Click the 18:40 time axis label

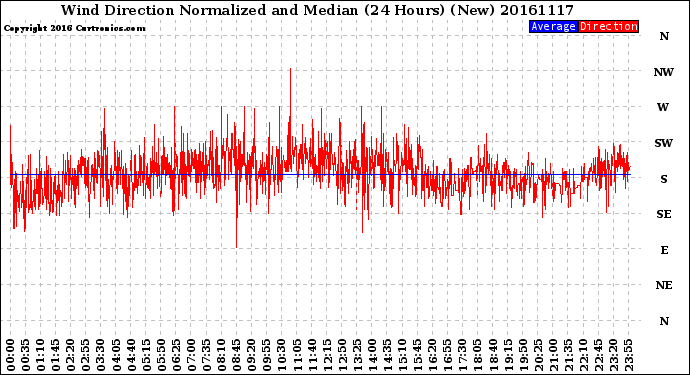coord(493,355)
